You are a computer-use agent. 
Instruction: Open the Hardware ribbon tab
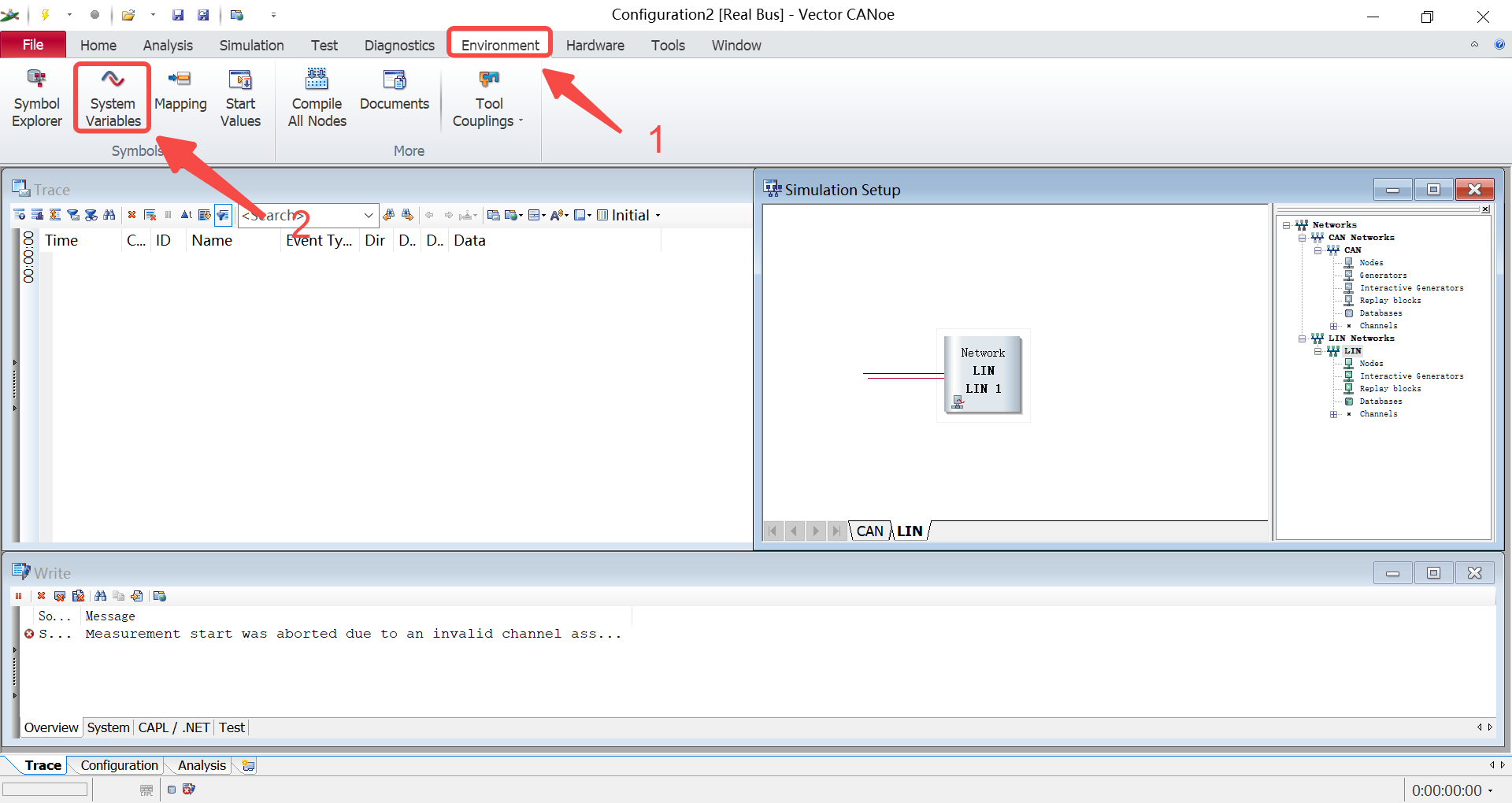click(595, 46)
